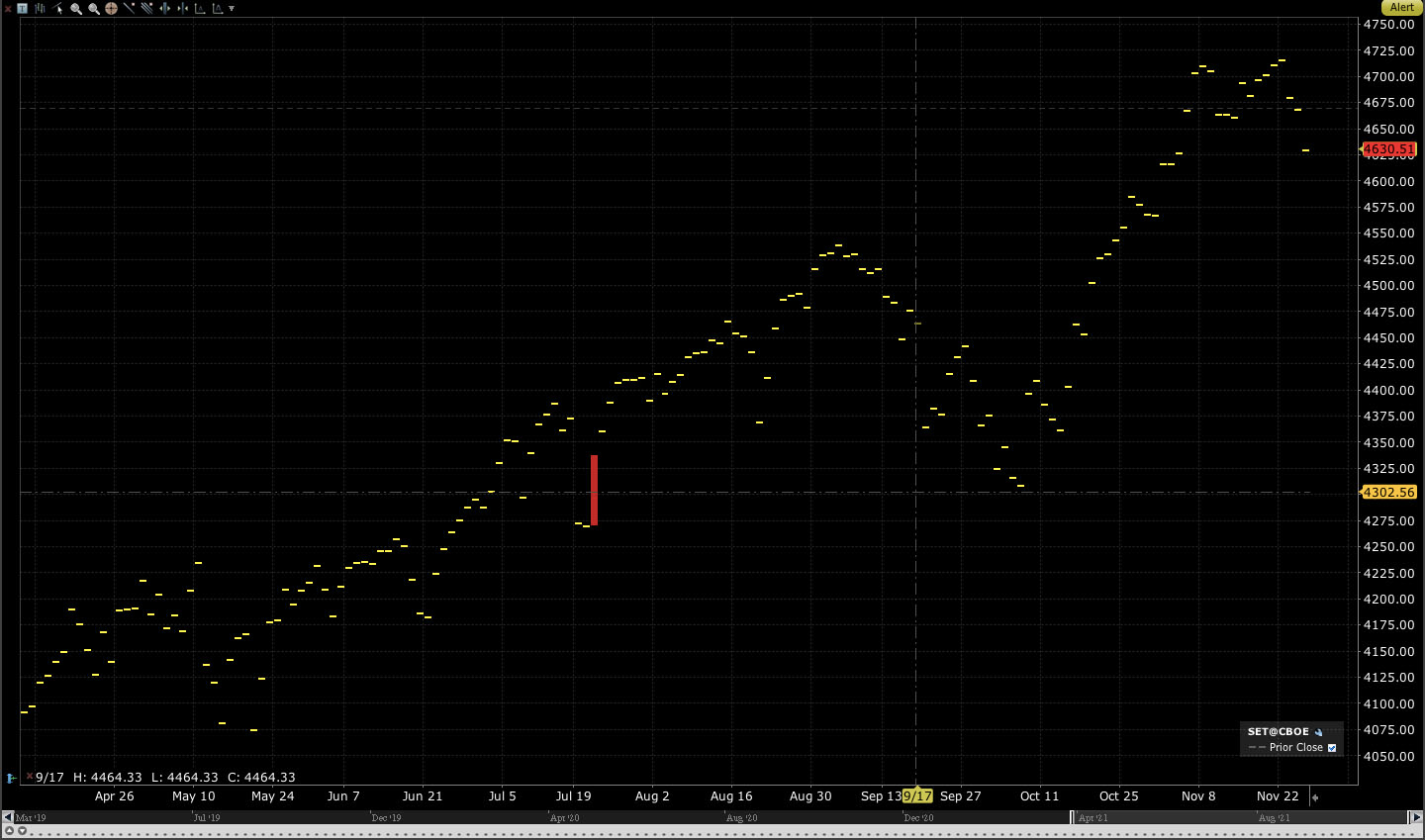Screen dimensions: 1425x840
Task: Open the toolbar overflow dropdown arrow
Action: [x=232, y=8]
